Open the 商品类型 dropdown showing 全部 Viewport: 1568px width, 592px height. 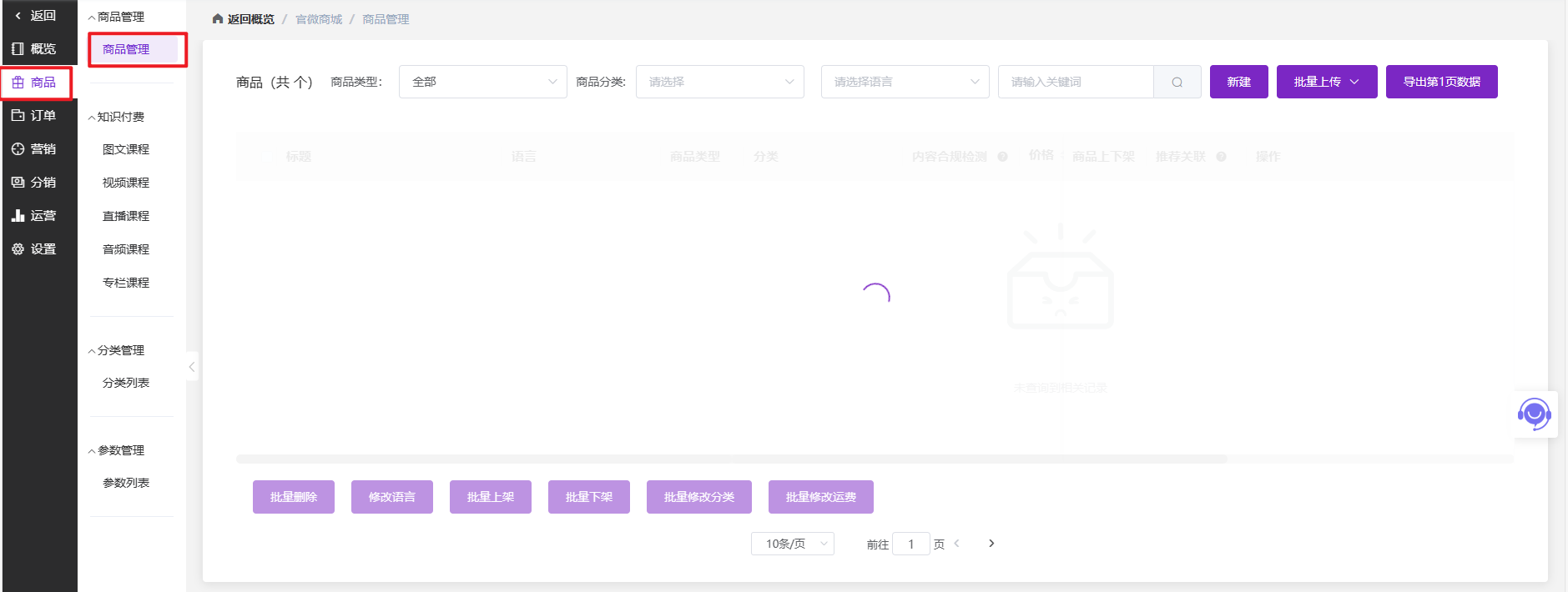click(x=483, y=82)
